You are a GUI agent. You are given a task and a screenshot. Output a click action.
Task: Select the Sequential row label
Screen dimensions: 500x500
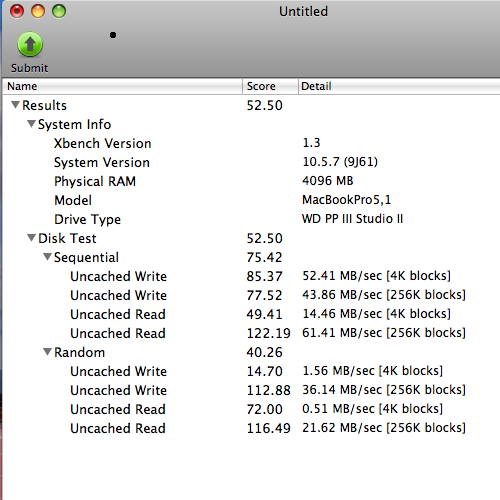(86, 258)
